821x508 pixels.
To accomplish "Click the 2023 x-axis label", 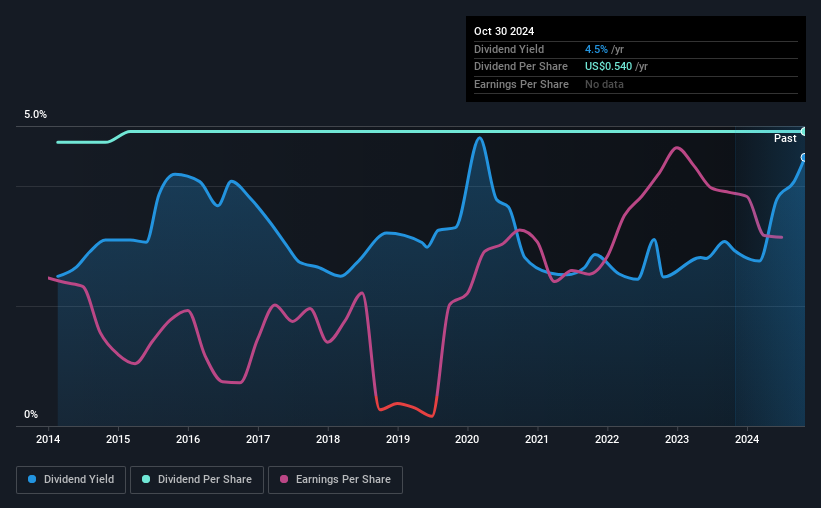I will click(x=677, y=439).
